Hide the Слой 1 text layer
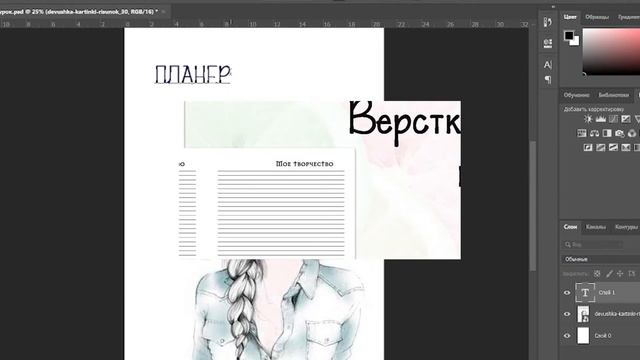This screenshot has width=640, height=360. coord(567,293)
